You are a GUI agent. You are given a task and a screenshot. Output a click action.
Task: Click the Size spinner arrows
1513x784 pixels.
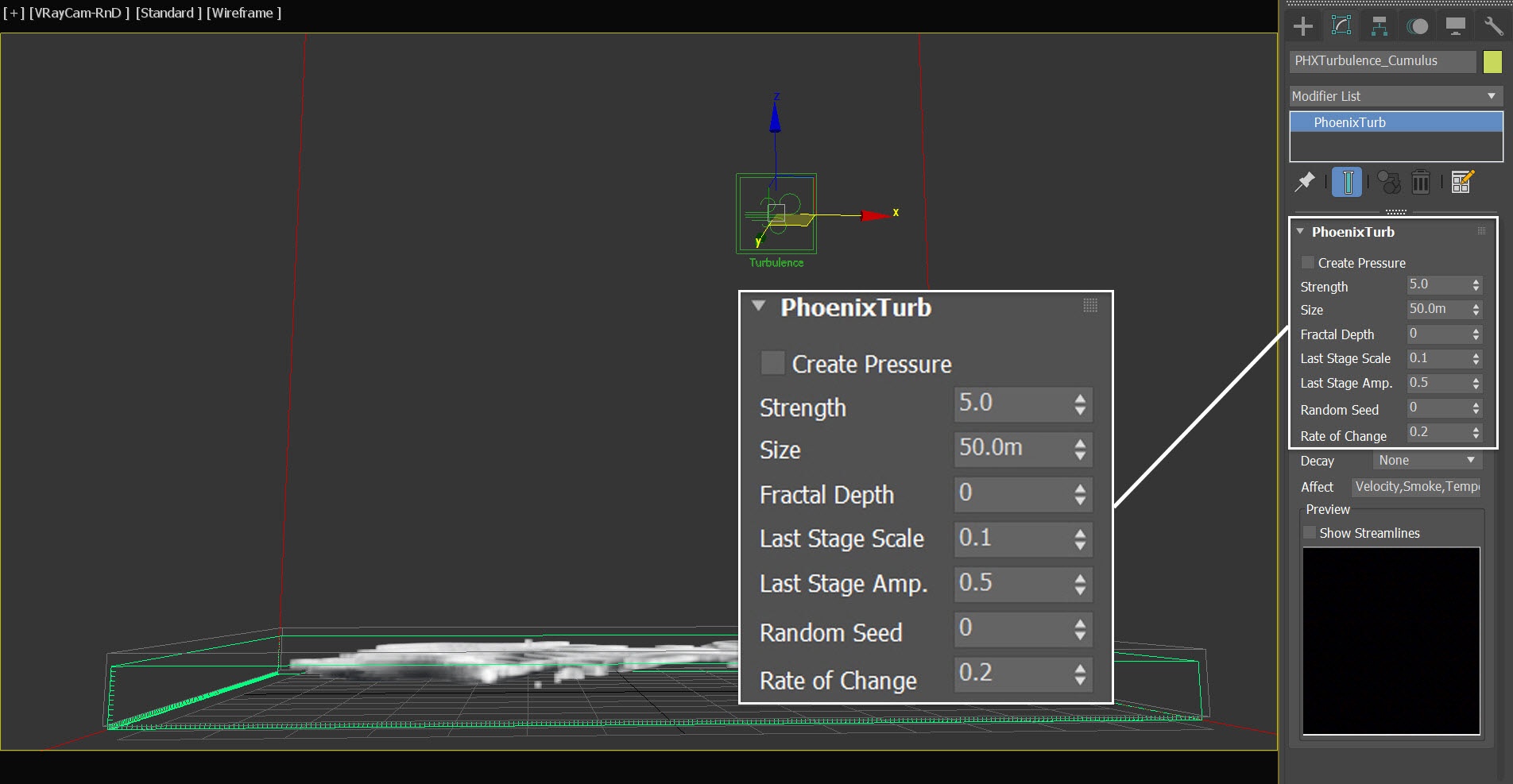1476,310
